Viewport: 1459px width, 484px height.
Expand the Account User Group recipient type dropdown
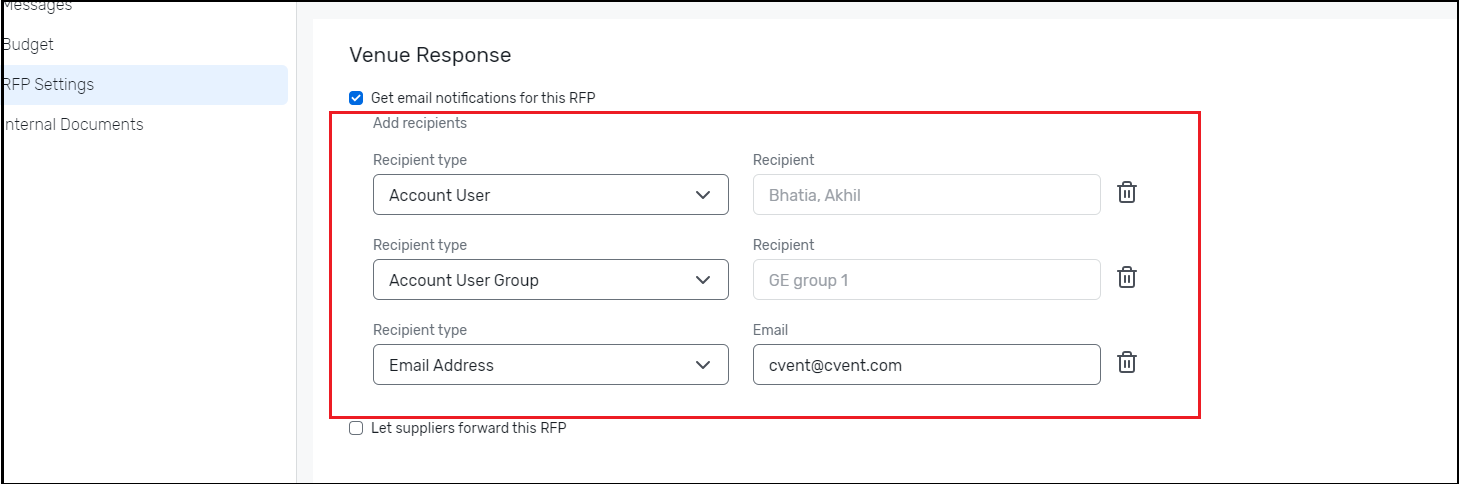click(551, 280)
